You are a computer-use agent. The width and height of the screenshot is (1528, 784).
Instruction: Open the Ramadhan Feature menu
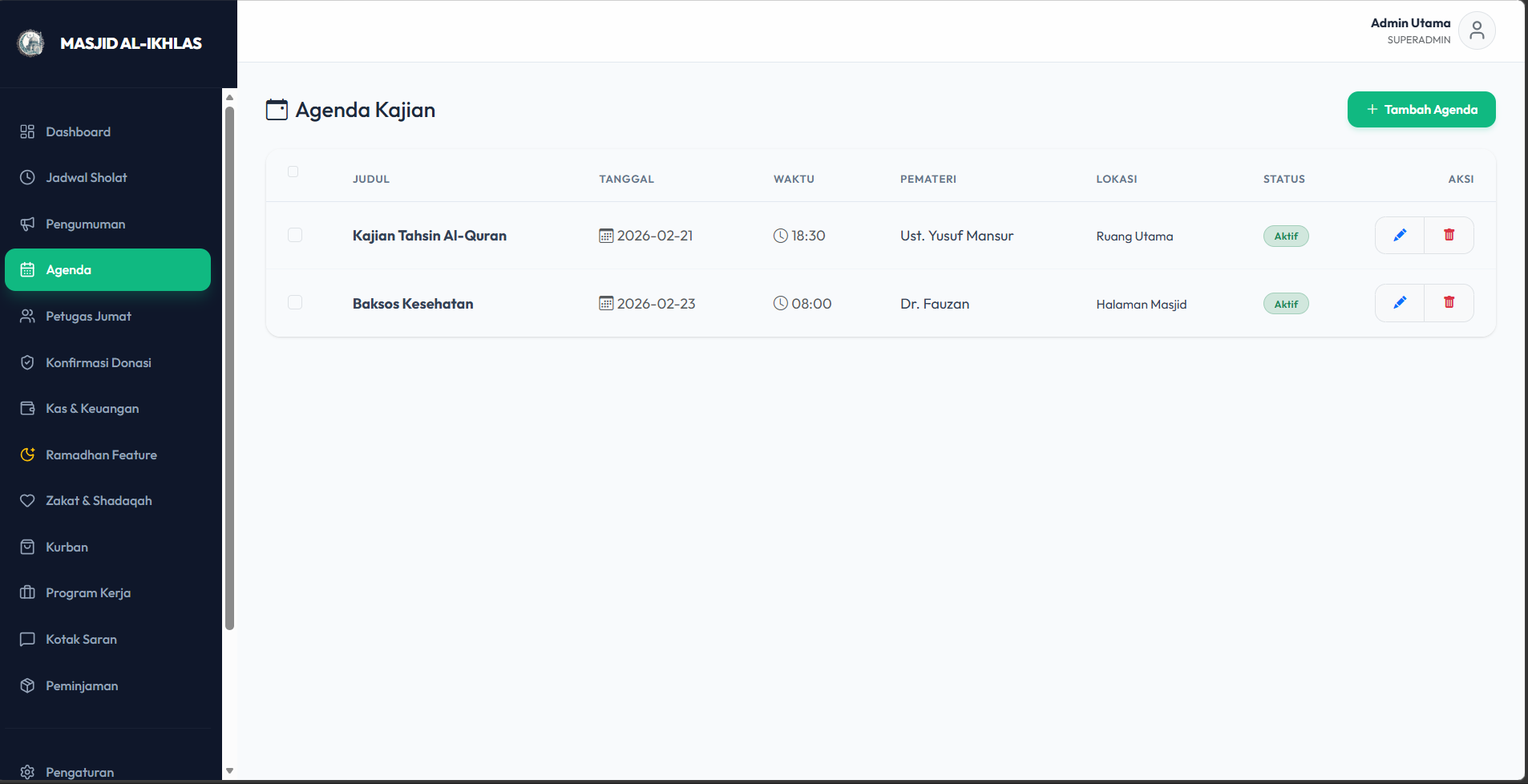107,455
